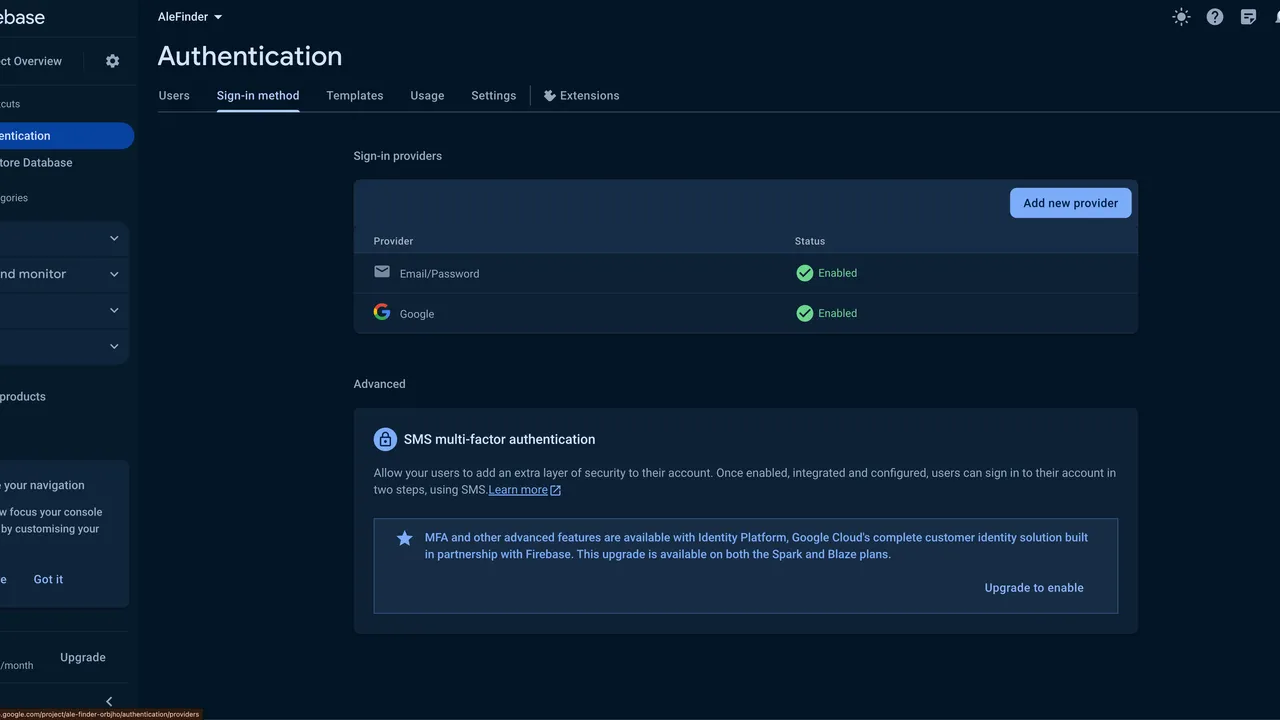Click SMS multi-factor authentication heading

click(499, 439)
